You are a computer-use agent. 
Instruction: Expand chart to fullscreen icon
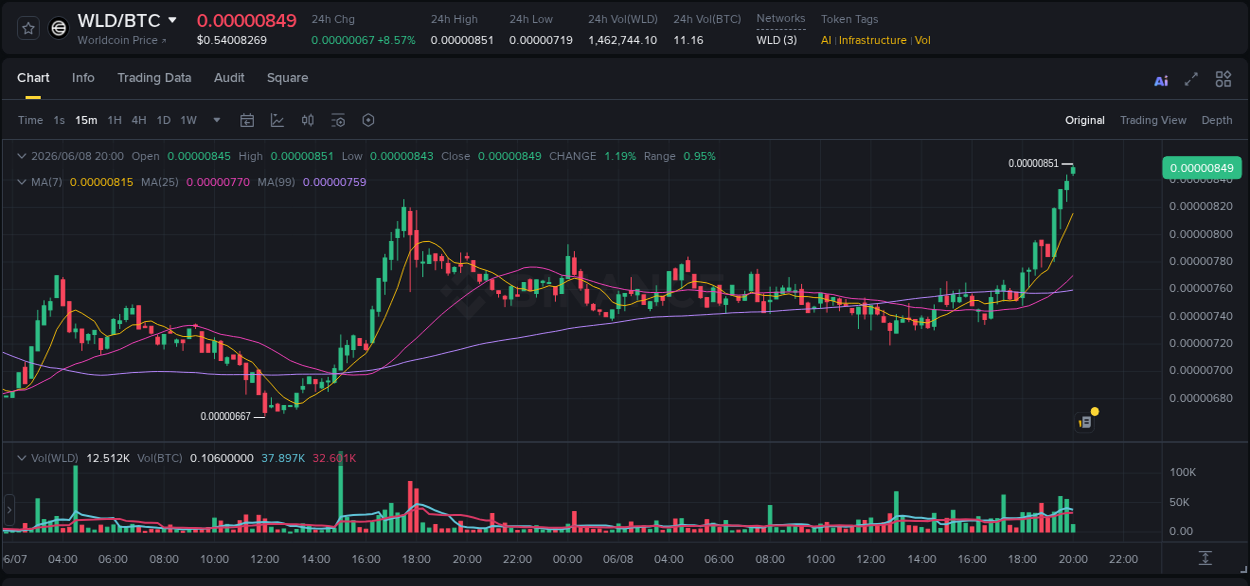pos(1191,79)
